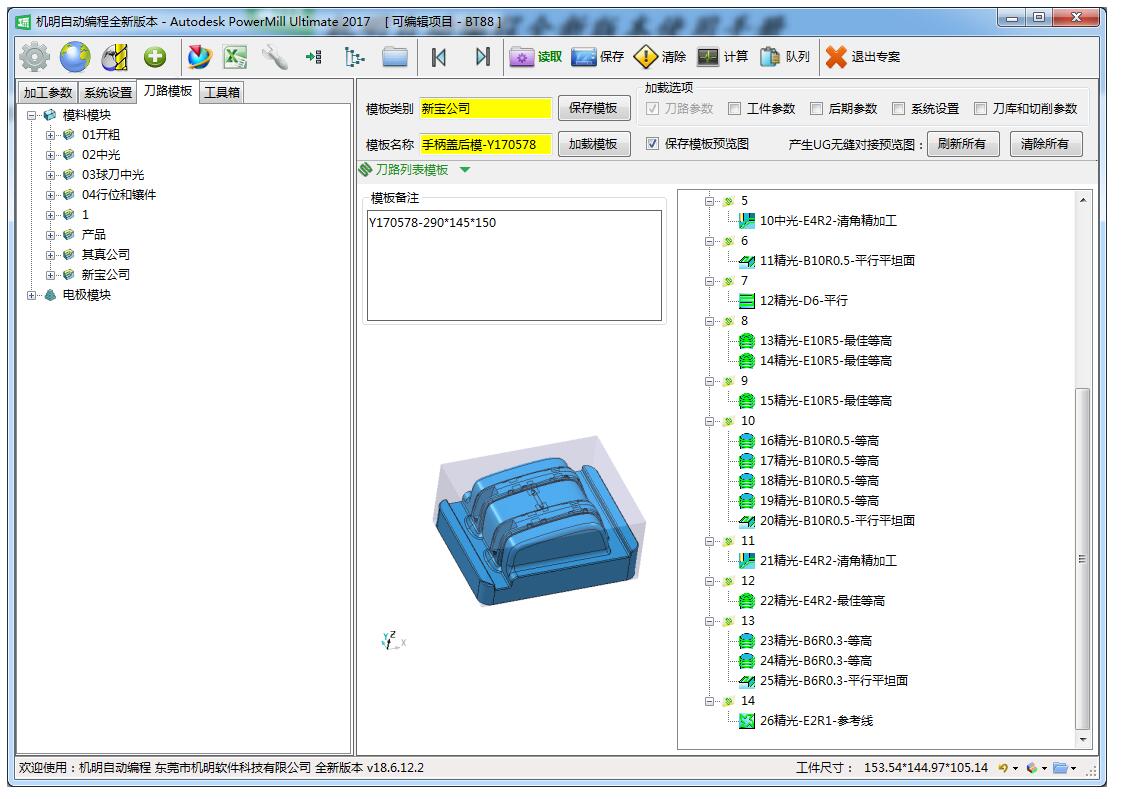Click the wrench tool icon
This screenshot has height=799, width=1131.
[x=274, y=56]
